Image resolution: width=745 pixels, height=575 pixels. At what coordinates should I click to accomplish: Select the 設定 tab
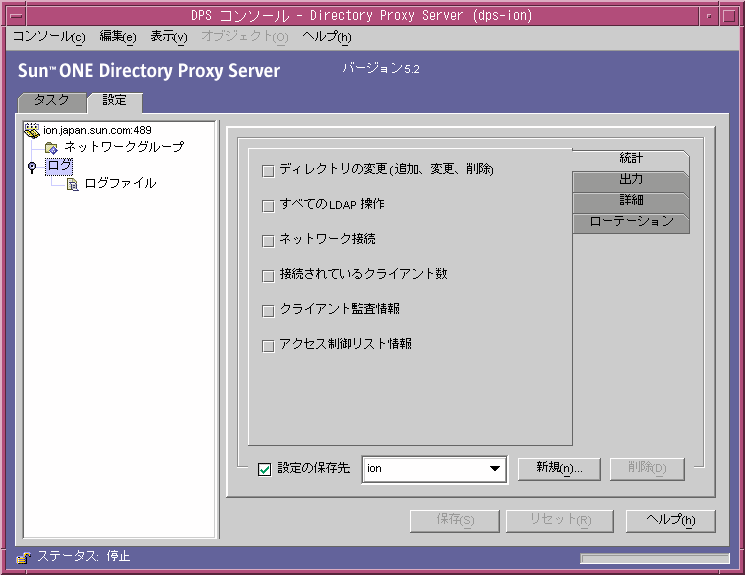(x=115, y=101)
